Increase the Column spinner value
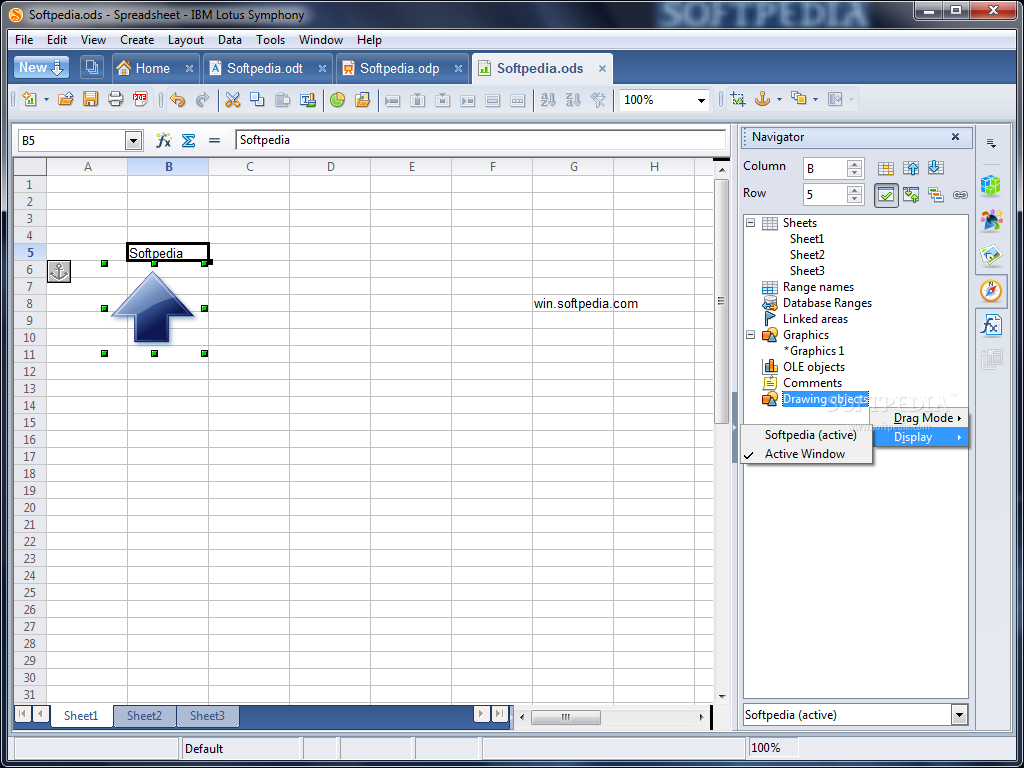Screen dimensions: 1024x768 coord(854,164)
